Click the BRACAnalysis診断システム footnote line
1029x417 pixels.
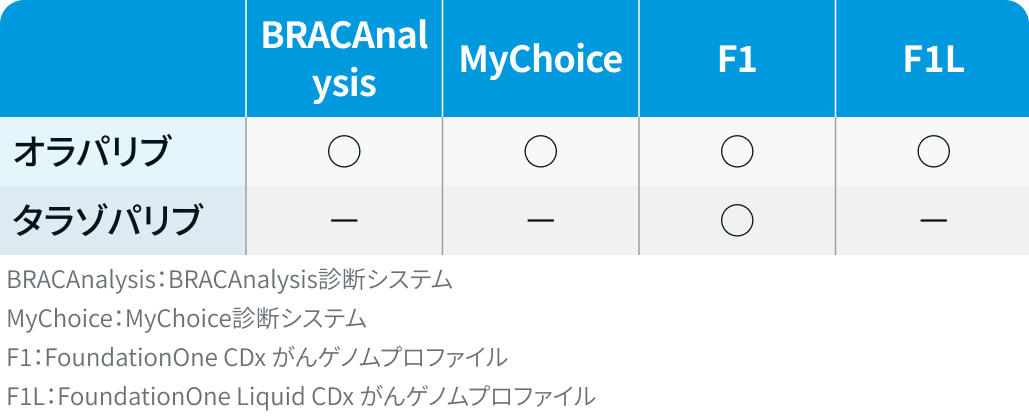click(x=229, y=279)
